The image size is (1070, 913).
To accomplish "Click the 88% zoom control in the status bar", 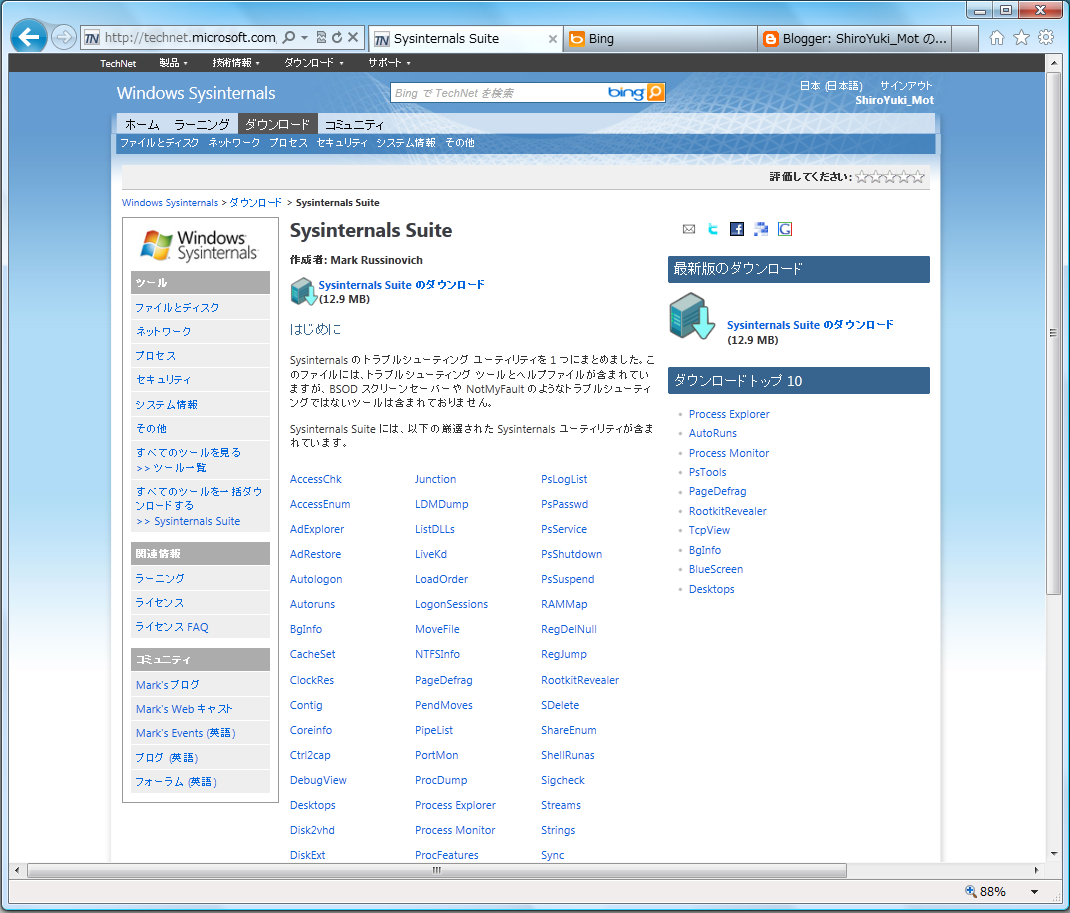I will (996, 891).
